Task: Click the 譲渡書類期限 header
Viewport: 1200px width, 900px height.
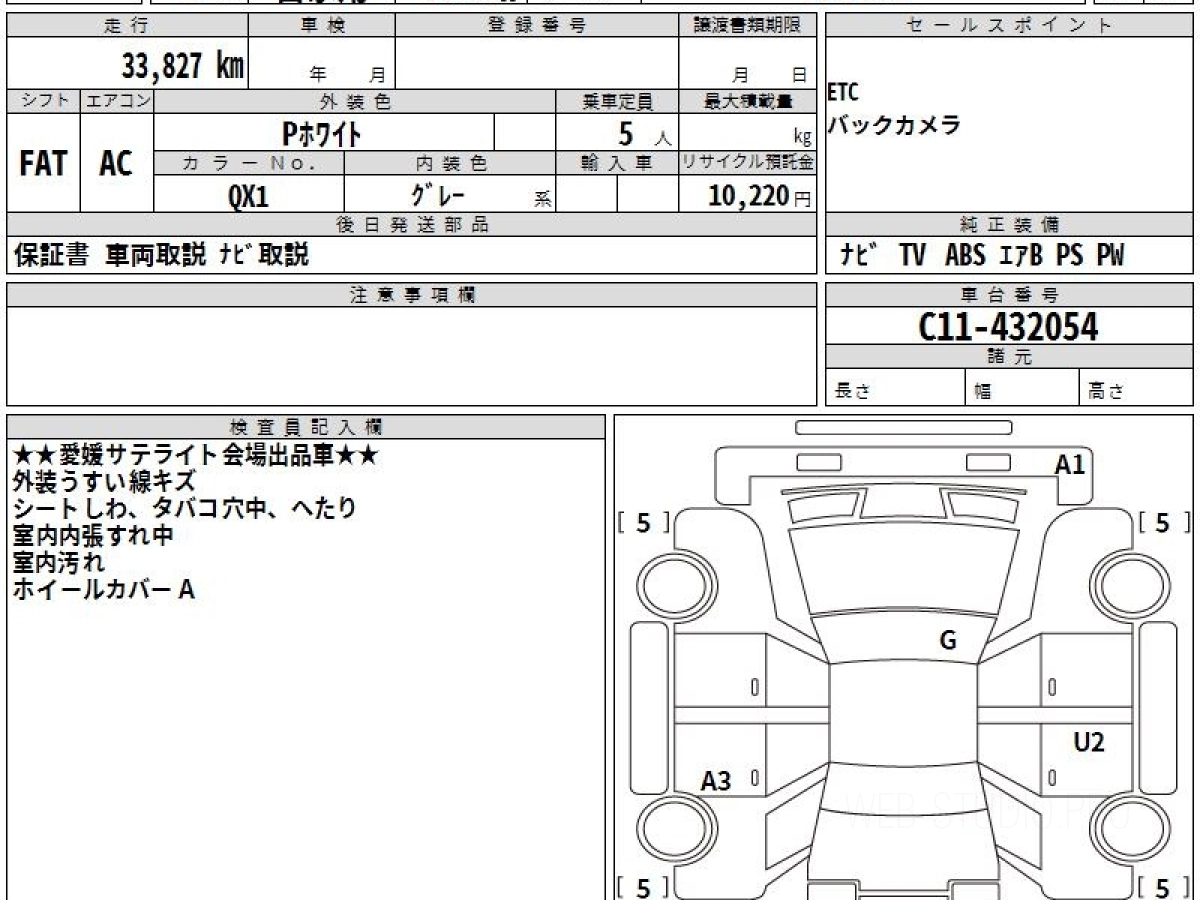Action: 747,26
